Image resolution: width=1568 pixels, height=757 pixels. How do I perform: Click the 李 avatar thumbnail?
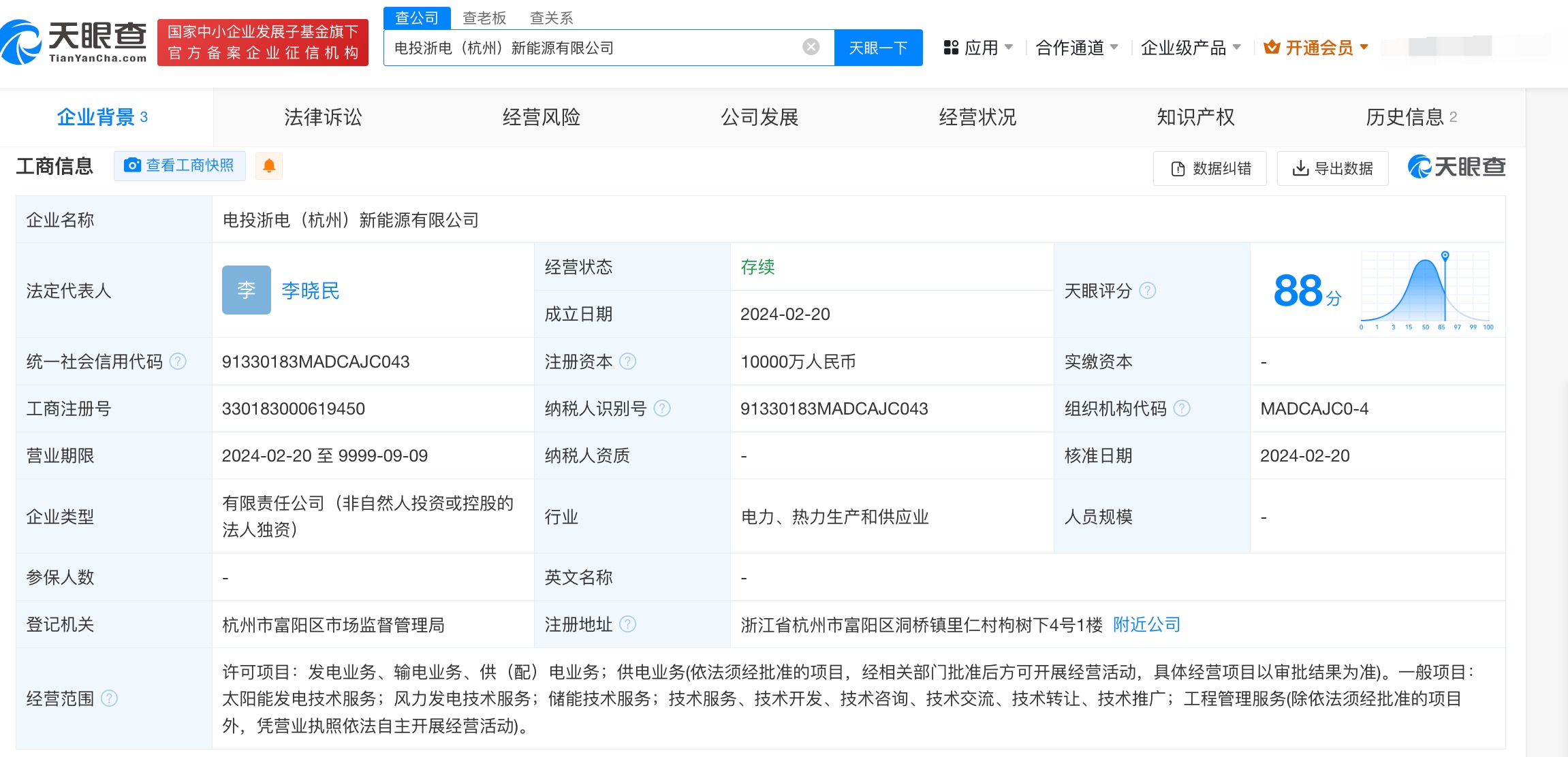tap(246, 290)
